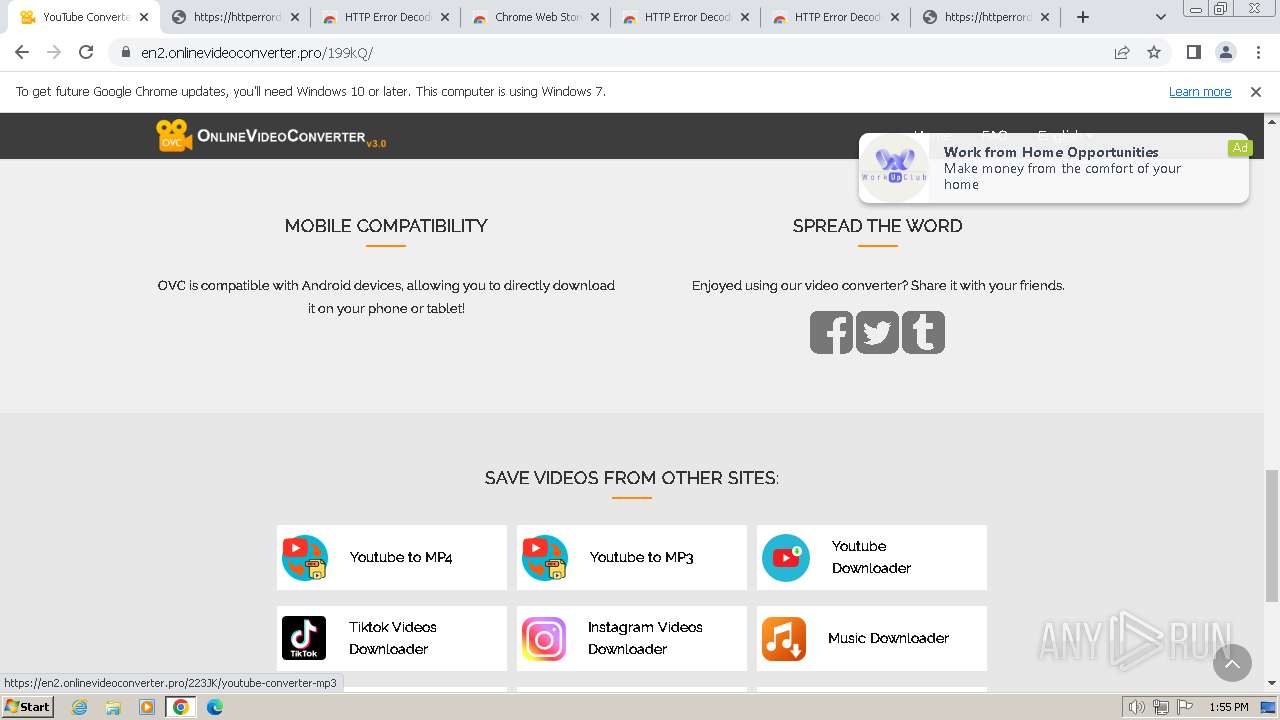The height and width of the screenshot is (720, 1280).
Task: Open Windows Media Player from taskbar
Action: point(147,707)
